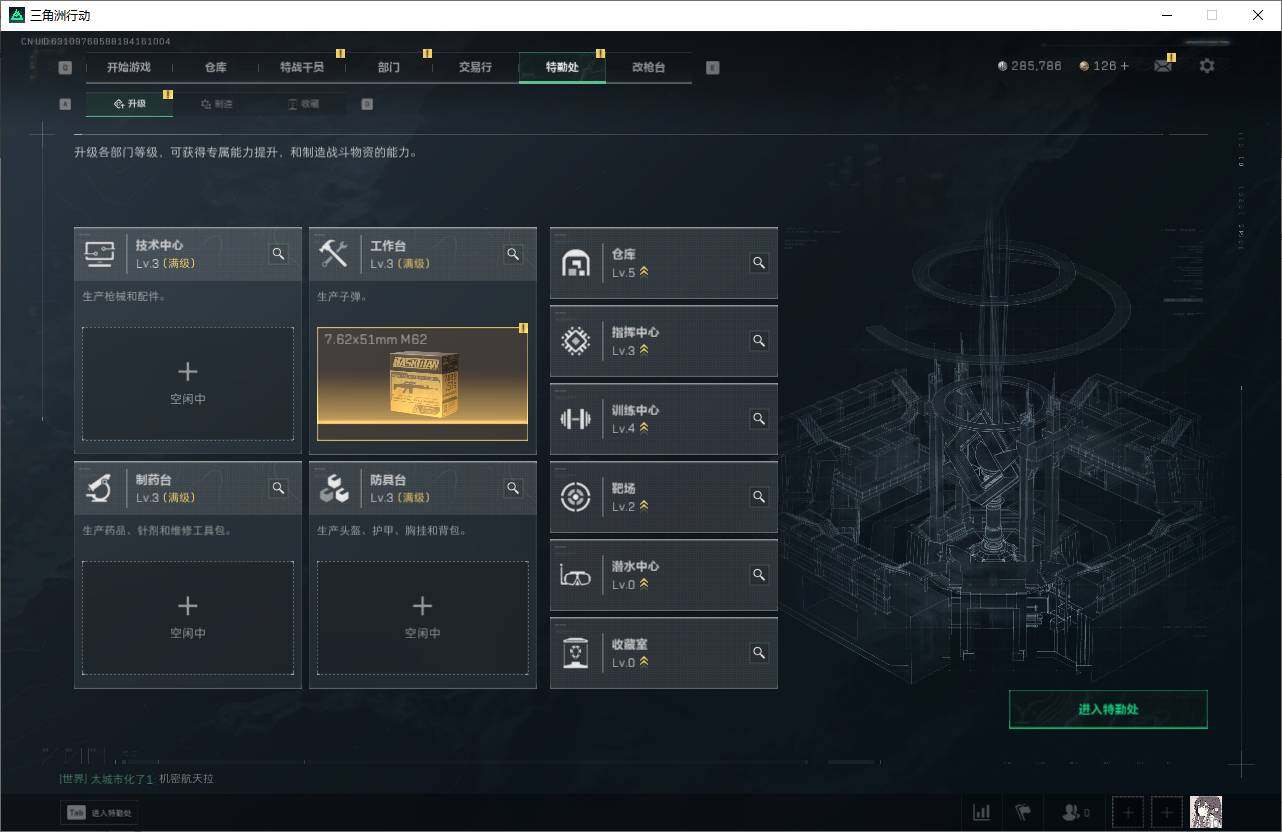Select the 7.62x51mm M62 ammo in production
Image resolution: width=1282 pixels, height=832 pixels.
tap(422, 383)
